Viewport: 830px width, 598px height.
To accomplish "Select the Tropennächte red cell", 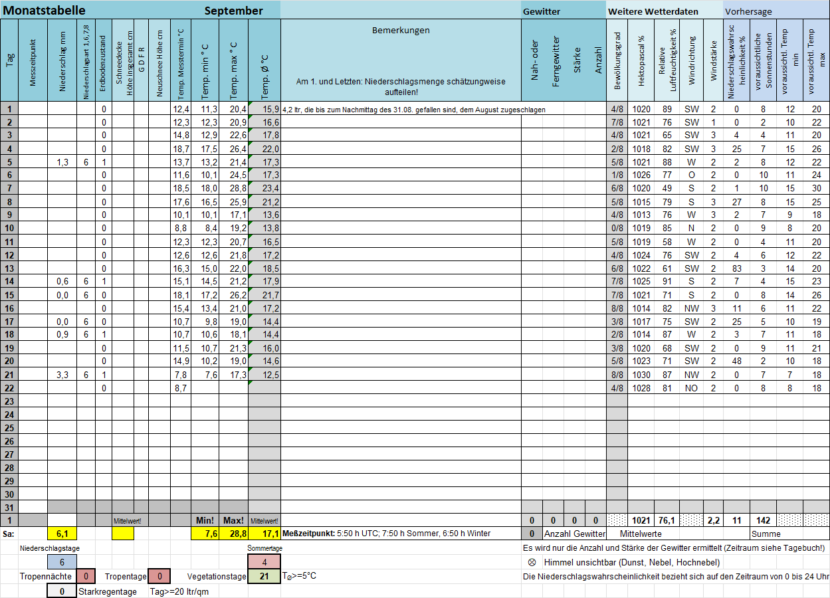I will 86,576.
